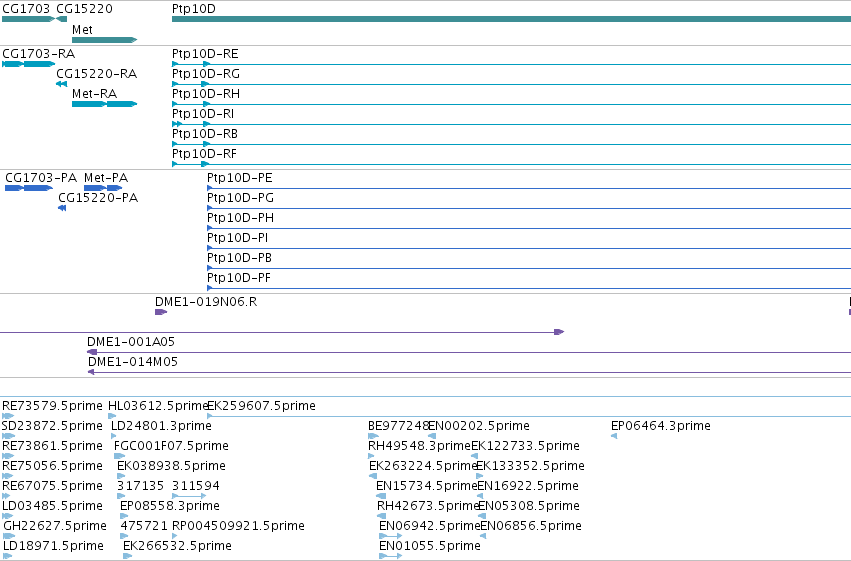
Task: Click the EP08558.3prime label
Action: tap(170, 506)
